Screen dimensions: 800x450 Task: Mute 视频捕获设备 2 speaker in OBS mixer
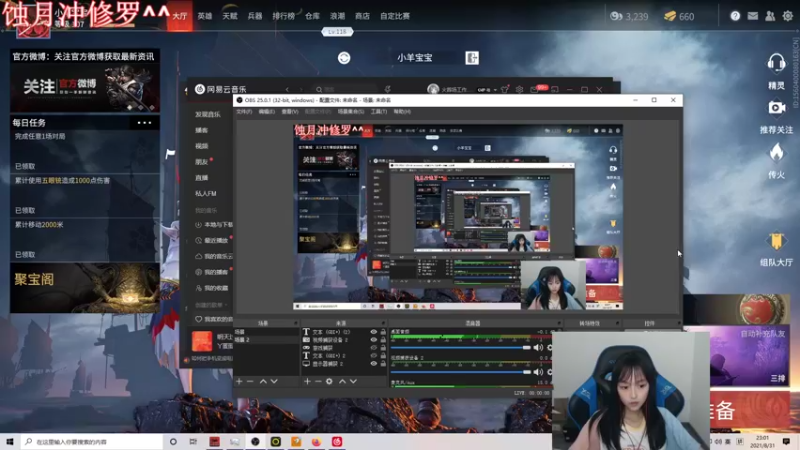point(538,372)
